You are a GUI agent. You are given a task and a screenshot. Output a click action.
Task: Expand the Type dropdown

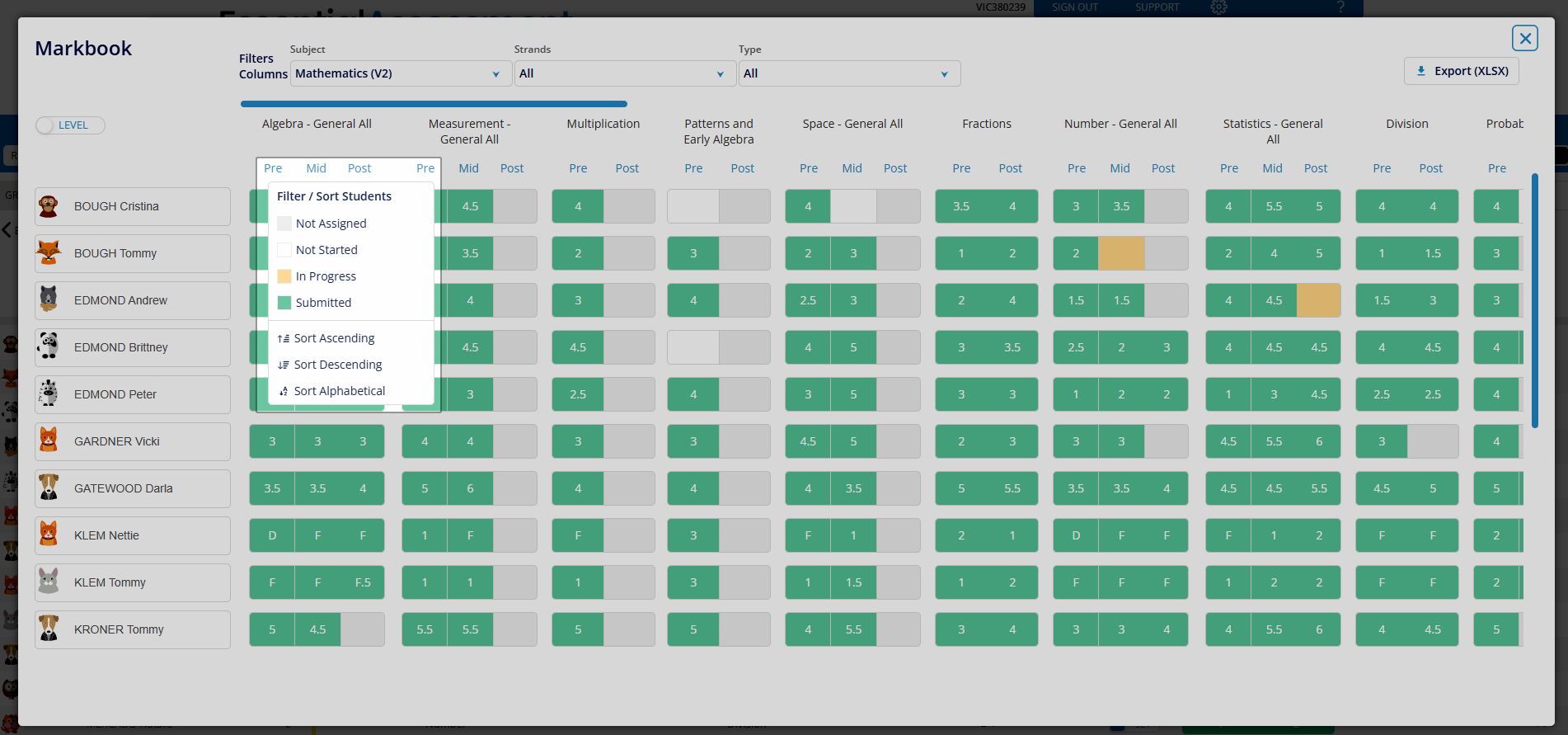[848, 73]
